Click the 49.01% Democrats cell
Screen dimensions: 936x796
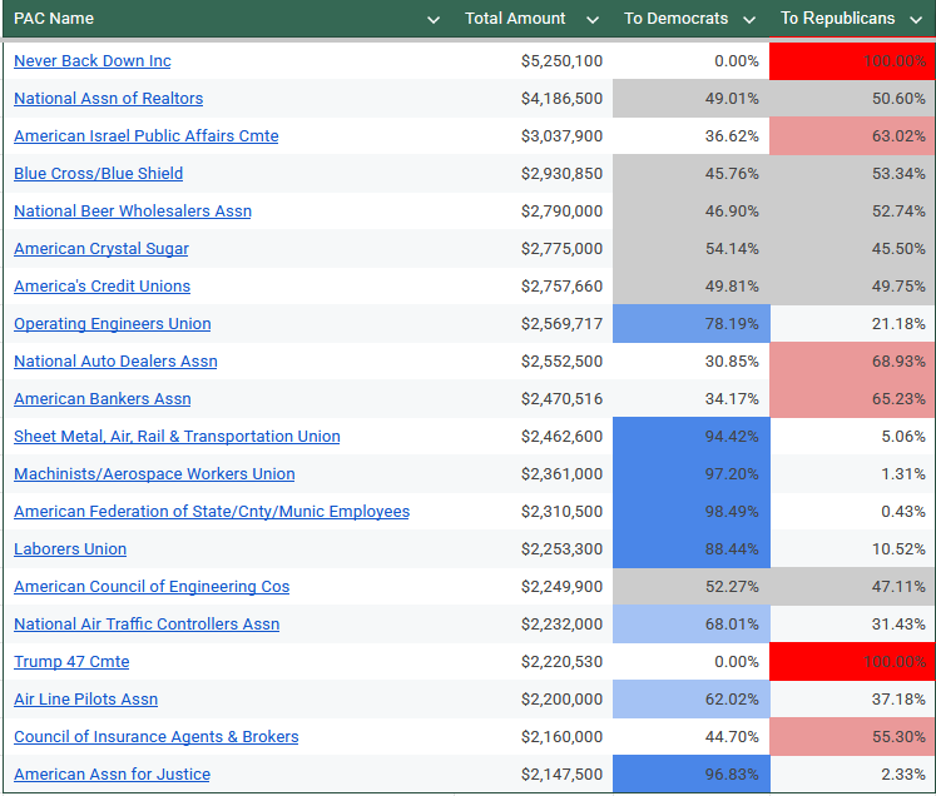[x=691, y=99]
